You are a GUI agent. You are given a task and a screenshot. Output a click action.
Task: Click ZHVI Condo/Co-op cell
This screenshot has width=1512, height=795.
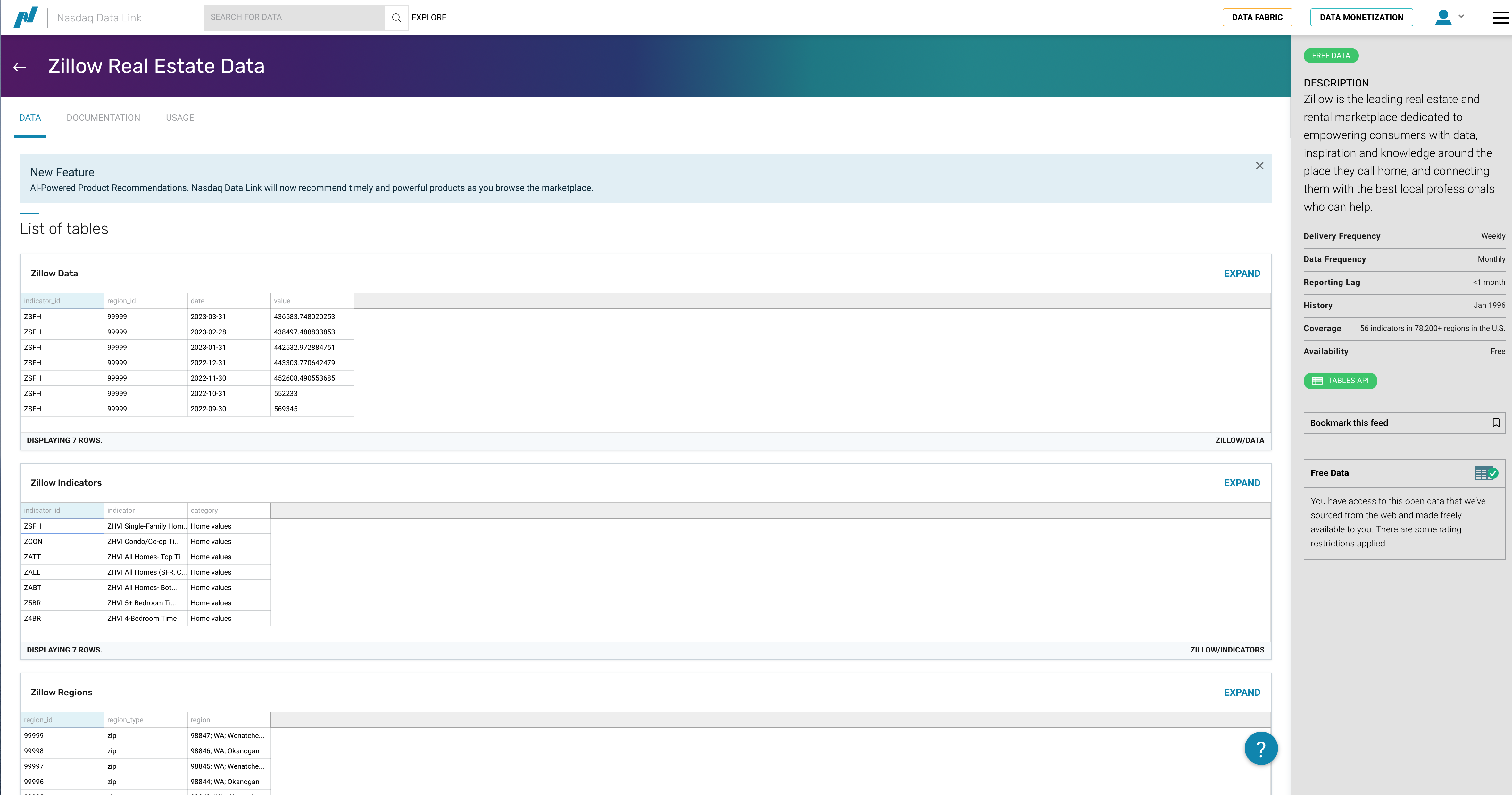point(145,542)
